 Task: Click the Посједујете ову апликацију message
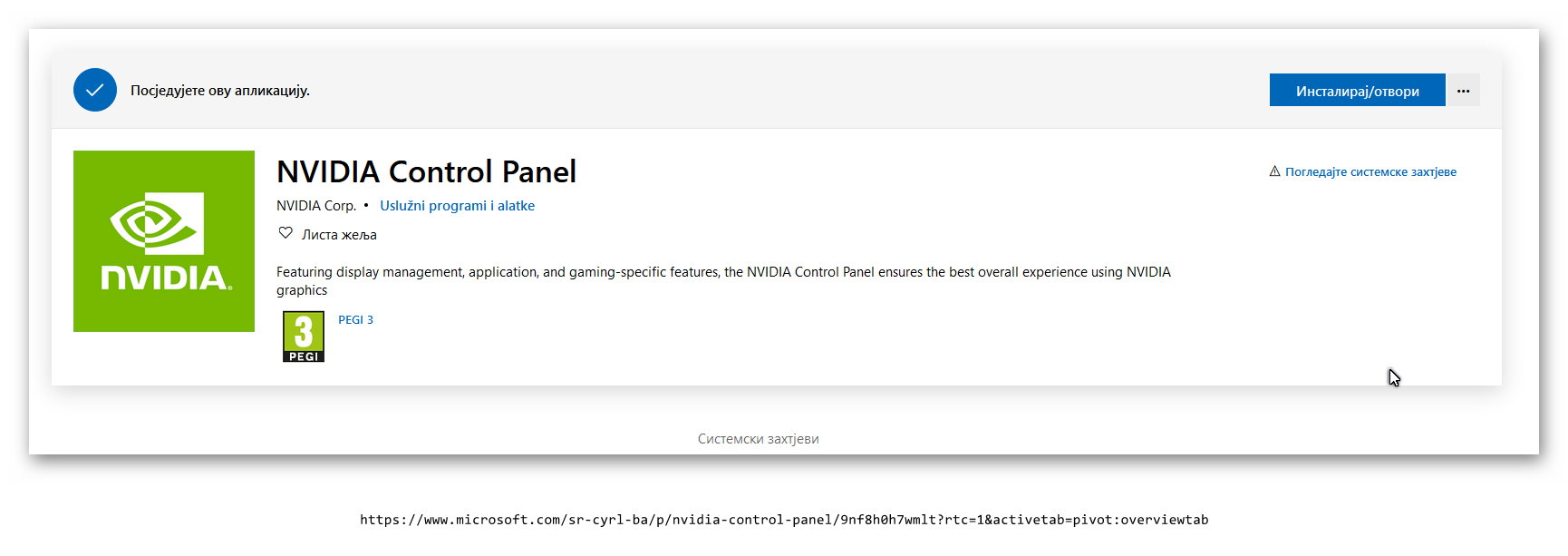(220, 91)
